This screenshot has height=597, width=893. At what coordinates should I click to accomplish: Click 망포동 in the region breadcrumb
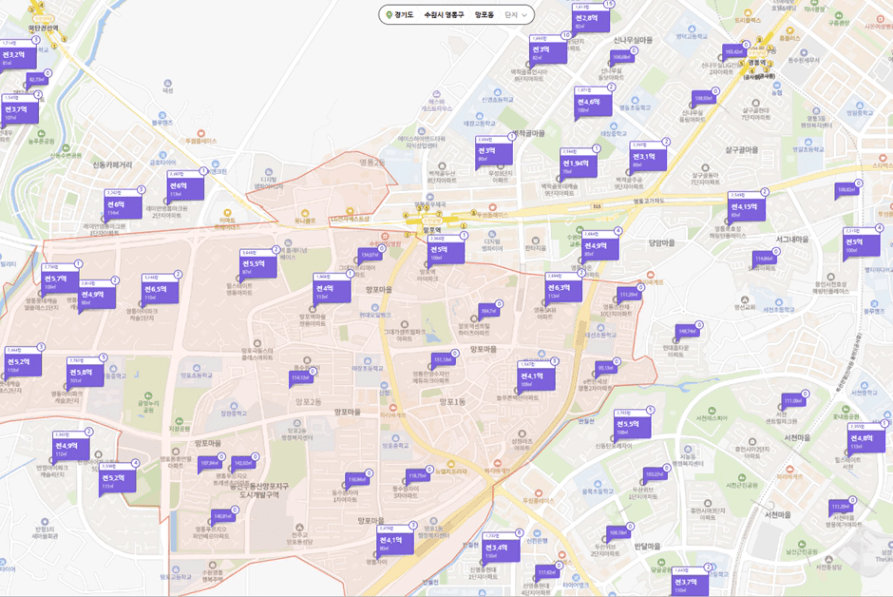point(484,15)
